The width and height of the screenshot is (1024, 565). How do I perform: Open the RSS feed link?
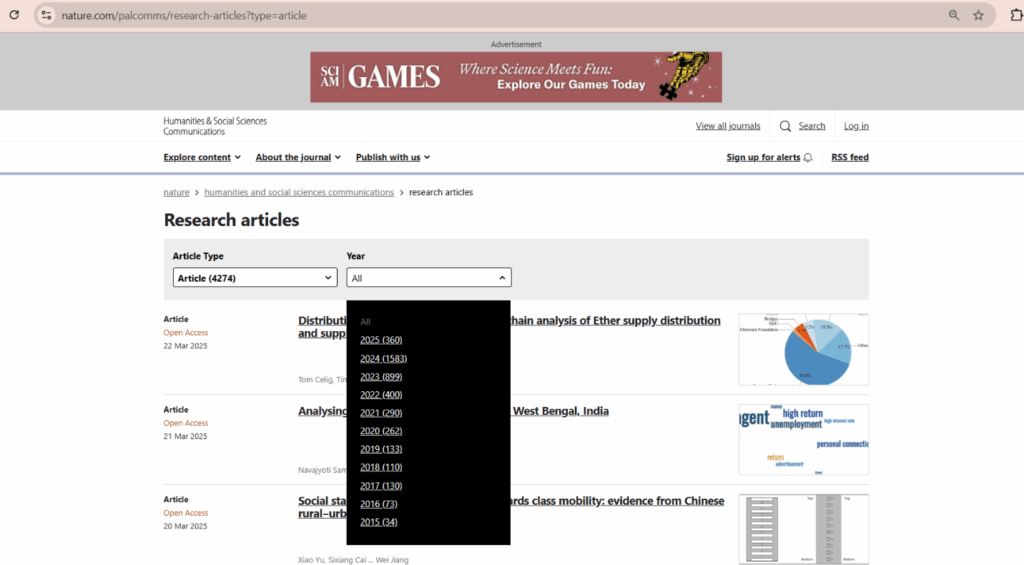(849, 158)
